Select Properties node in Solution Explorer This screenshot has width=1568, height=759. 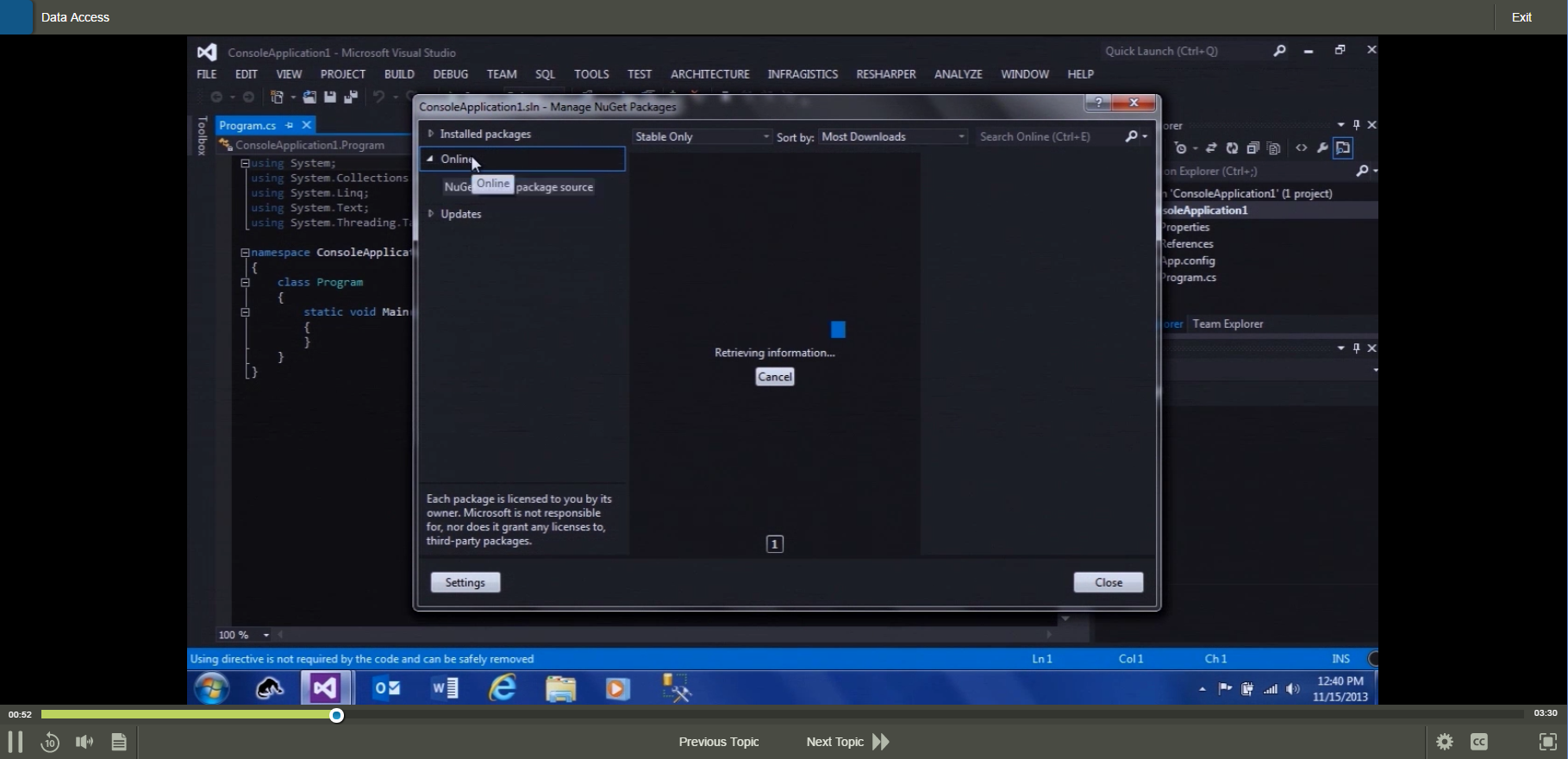1185,228
